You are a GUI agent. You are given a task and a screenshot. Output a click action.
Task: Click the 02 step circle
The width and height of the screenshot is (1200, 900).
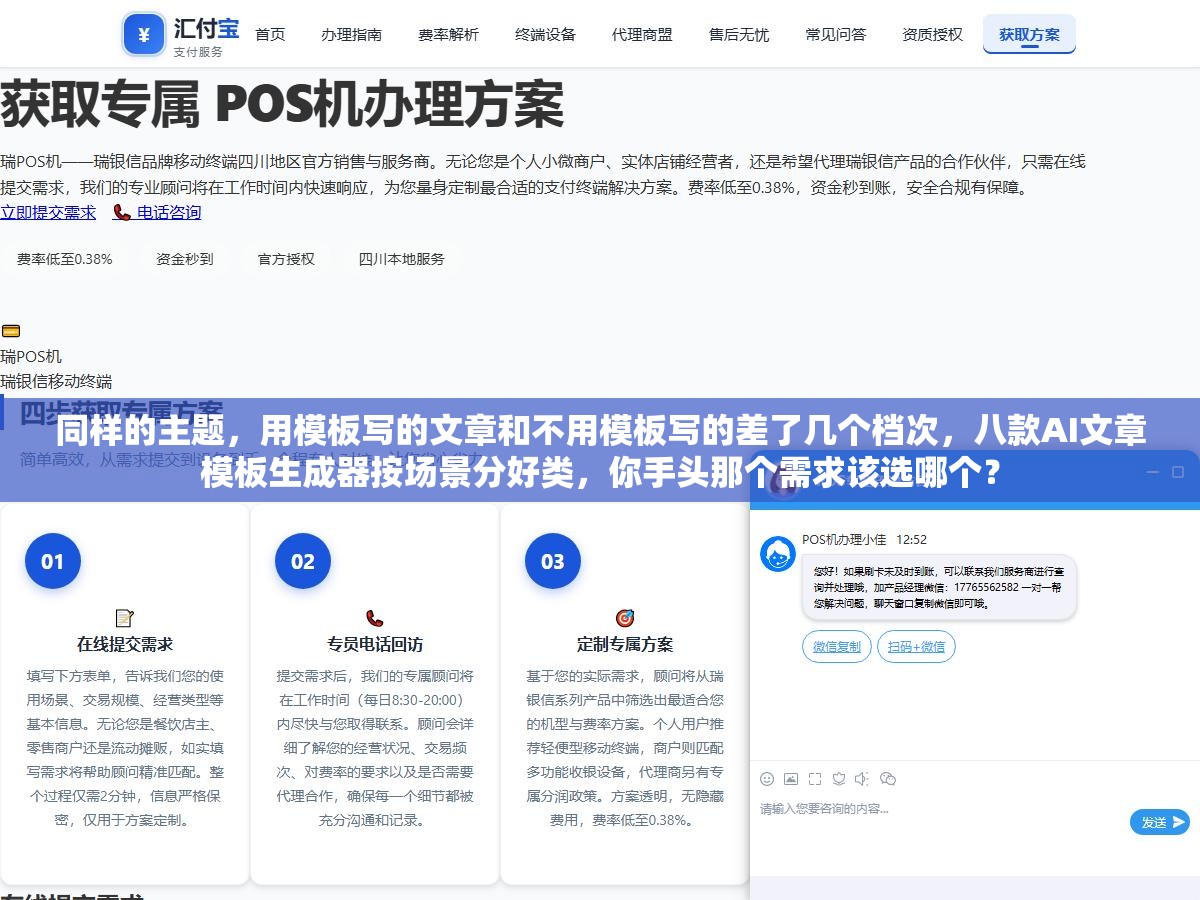303,561
